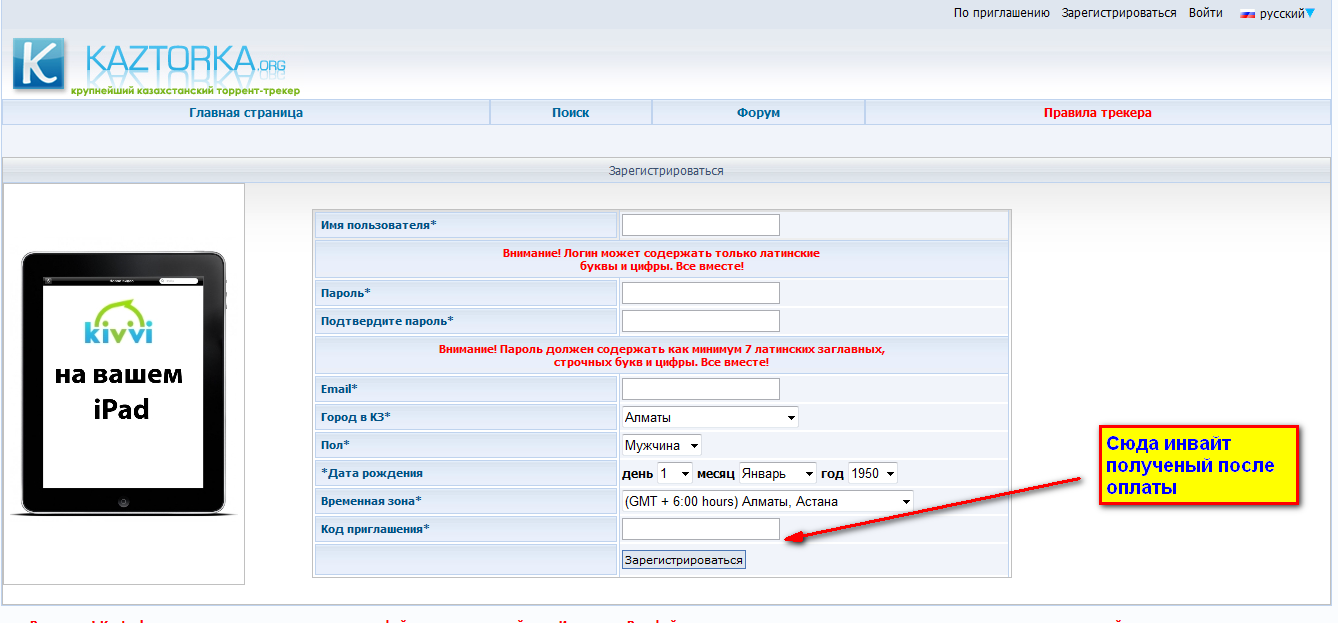Click the Зарегистрироваться section header text
This screenshot has width=1338, height=623.
pos(666,171)
